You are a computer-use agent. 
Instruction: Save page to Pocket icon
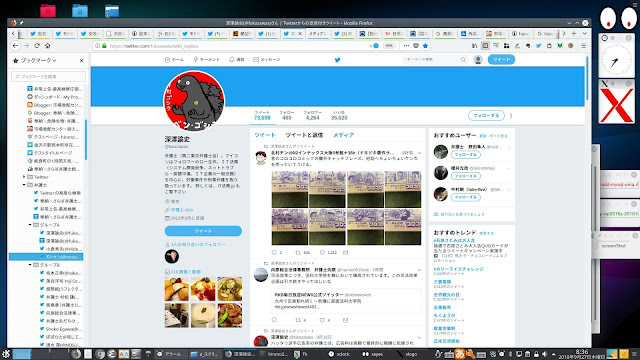pyautogui.click(x=416, y=46)
